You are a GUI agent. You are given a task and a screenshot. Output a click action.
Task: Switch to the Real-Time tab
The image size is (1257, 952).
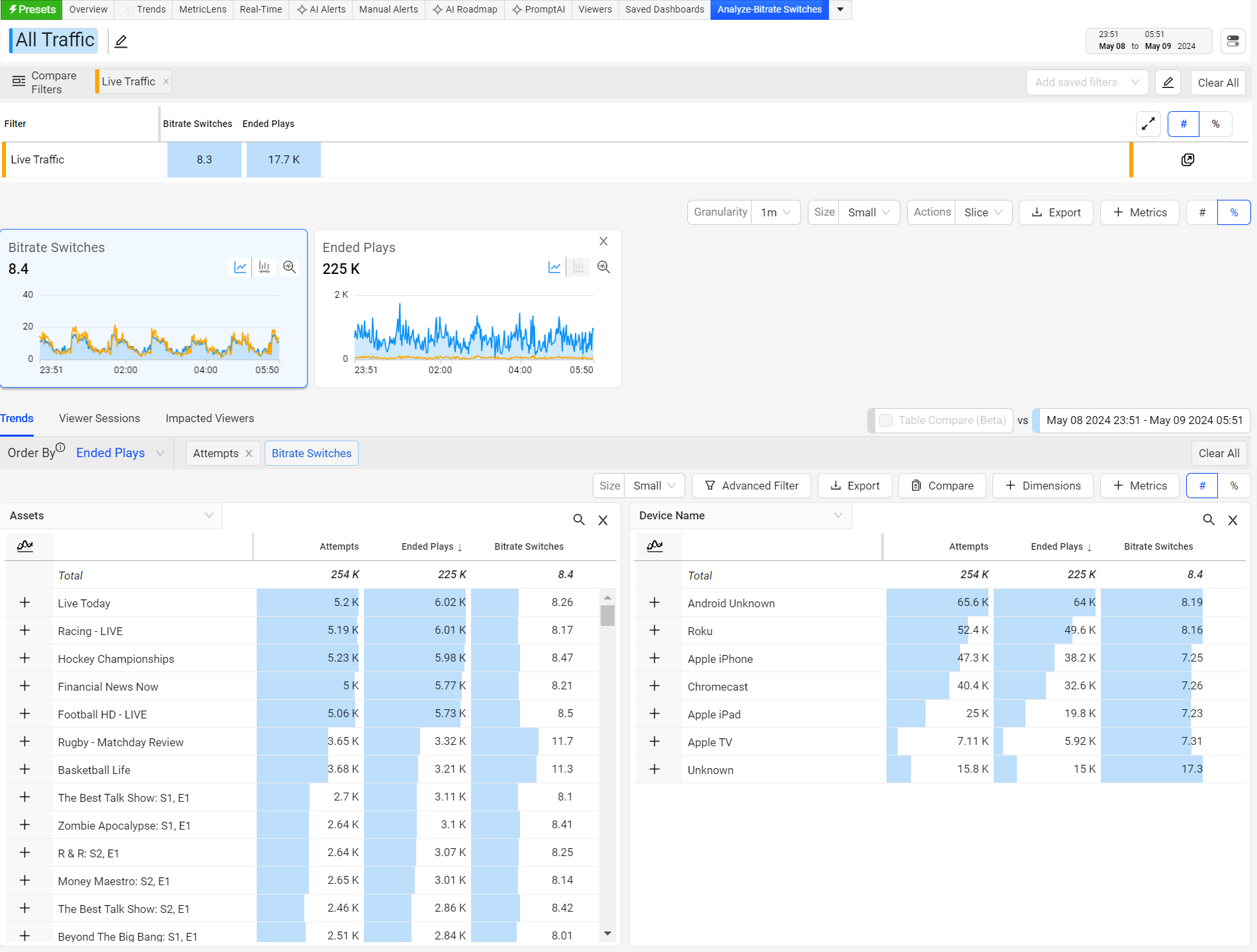[x=261, y=9]
